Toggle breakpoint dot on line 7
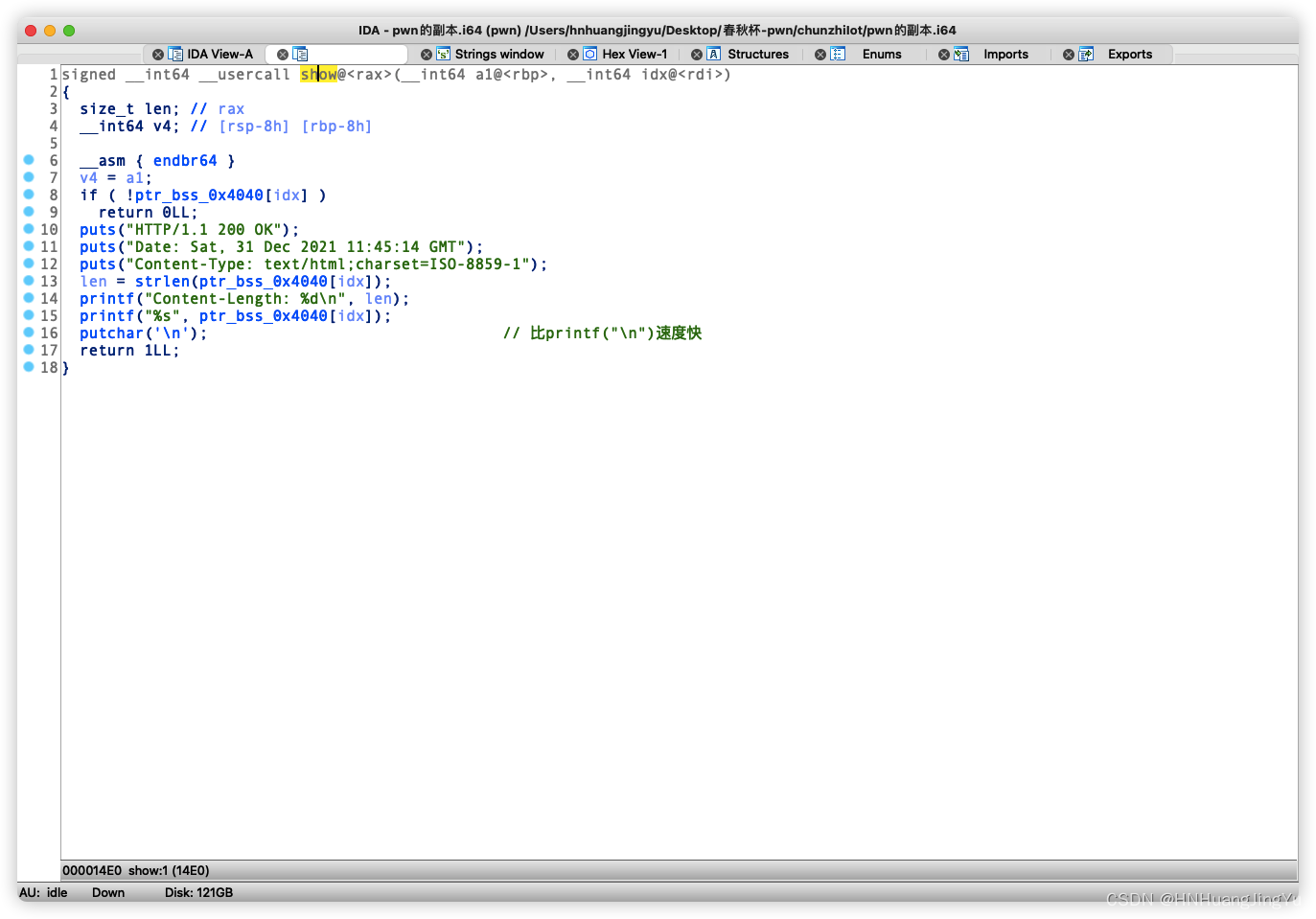 pyautogui.click(x=29, y=177)
